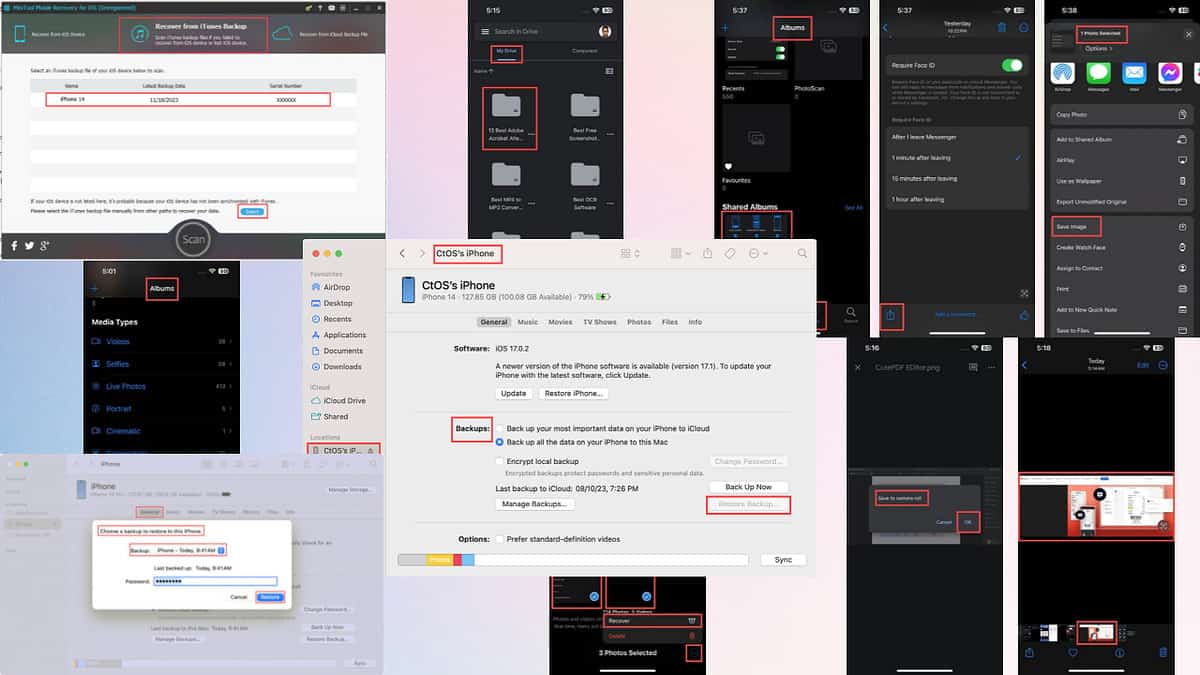Open the Backup selection dropdown in restore dialog
Screen dimensions: 1200x675
[220, 550]
